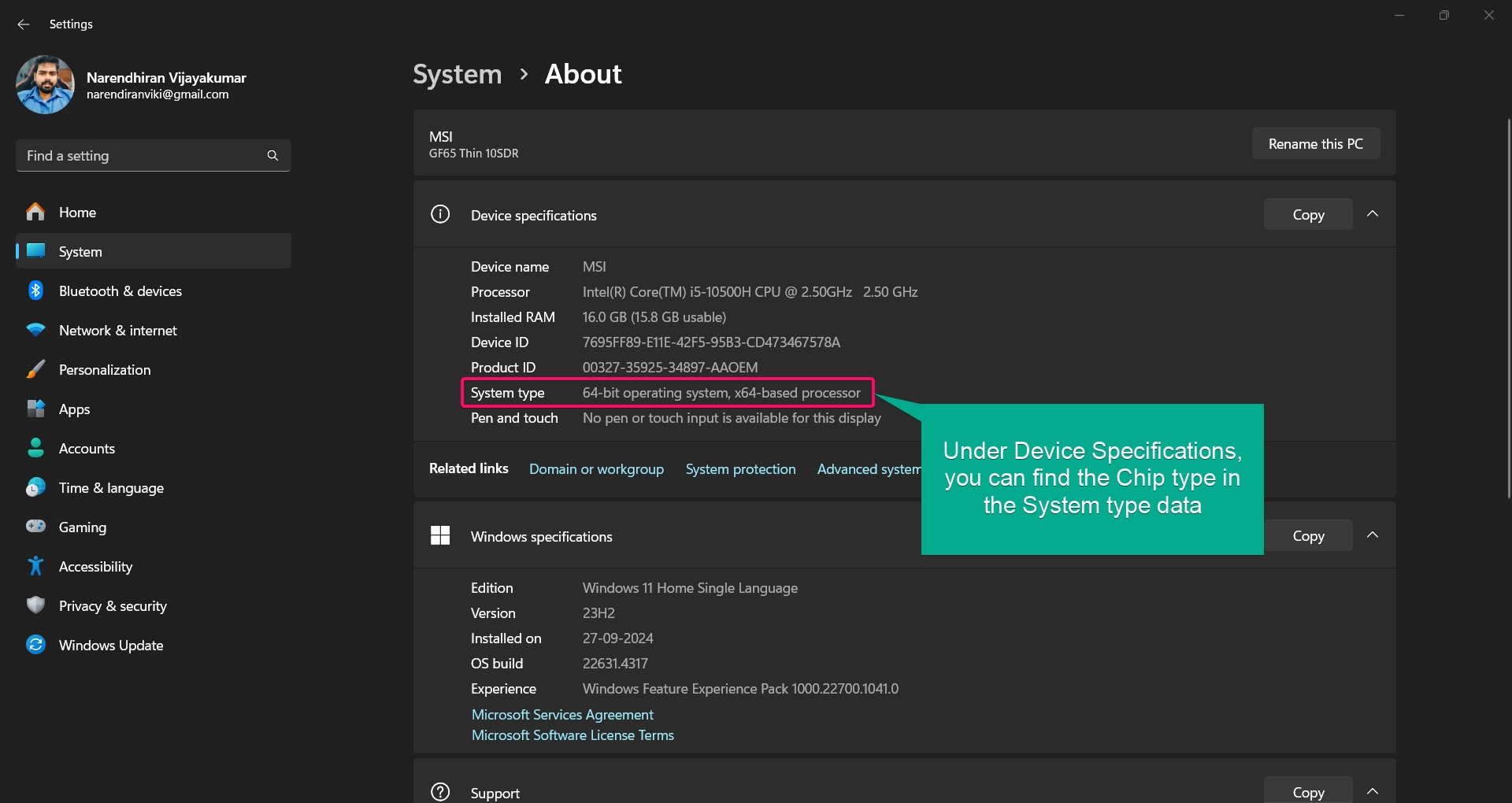Image resolution: width=1512 pixels, height=803 pixels.
Task: Click the Network wifi icon in sidebar
Action: pos(35,330)
